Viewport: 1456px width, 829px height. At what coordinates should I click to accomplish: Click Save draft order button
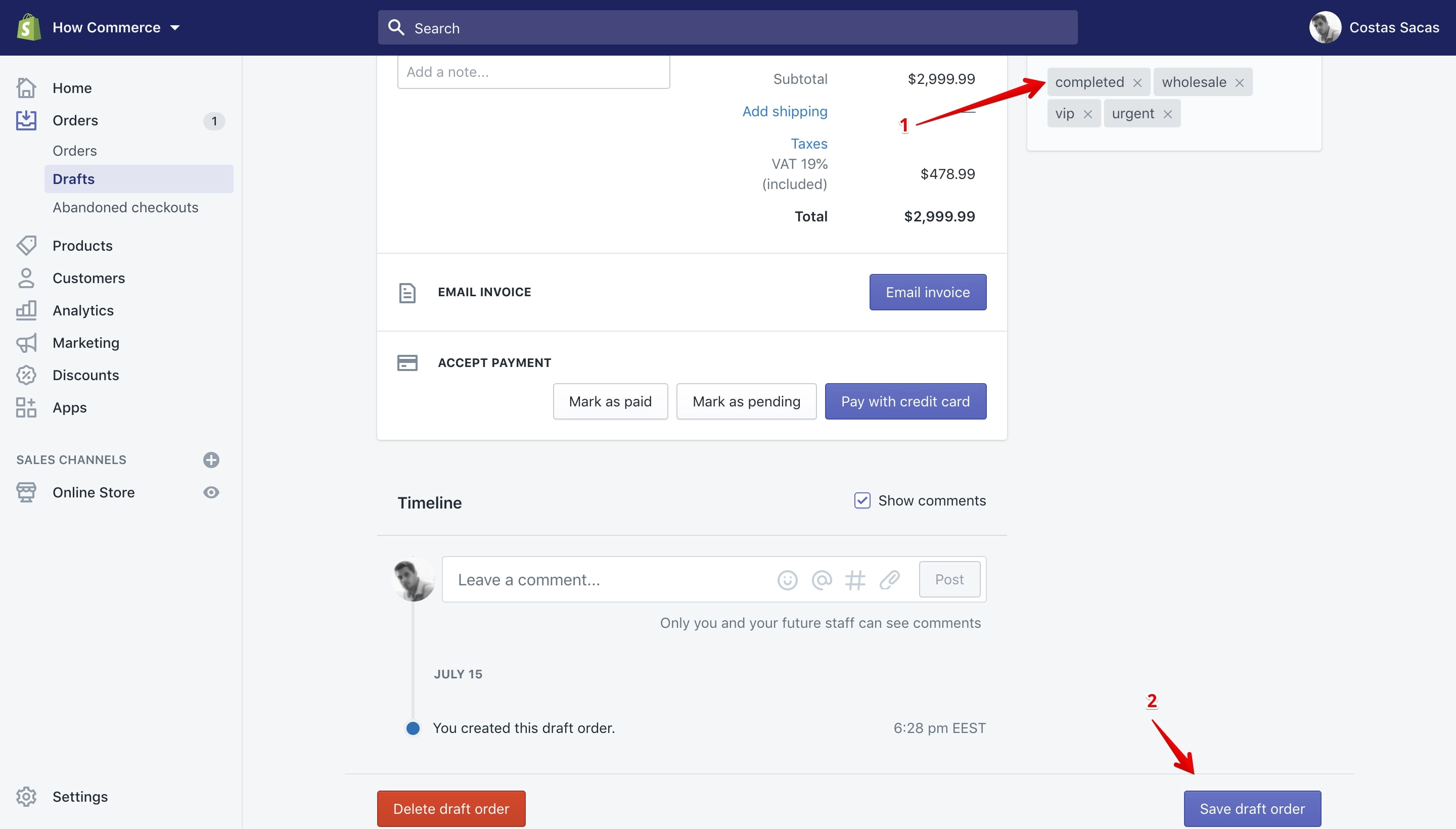click(x=1252, y=808)
